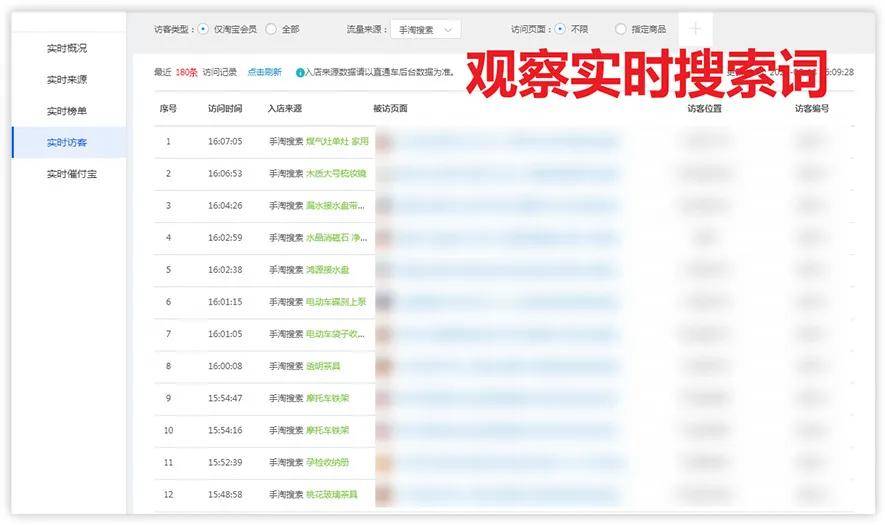Open the 流量来源 dropdown showing 手淘搜索

pos(425,29)
